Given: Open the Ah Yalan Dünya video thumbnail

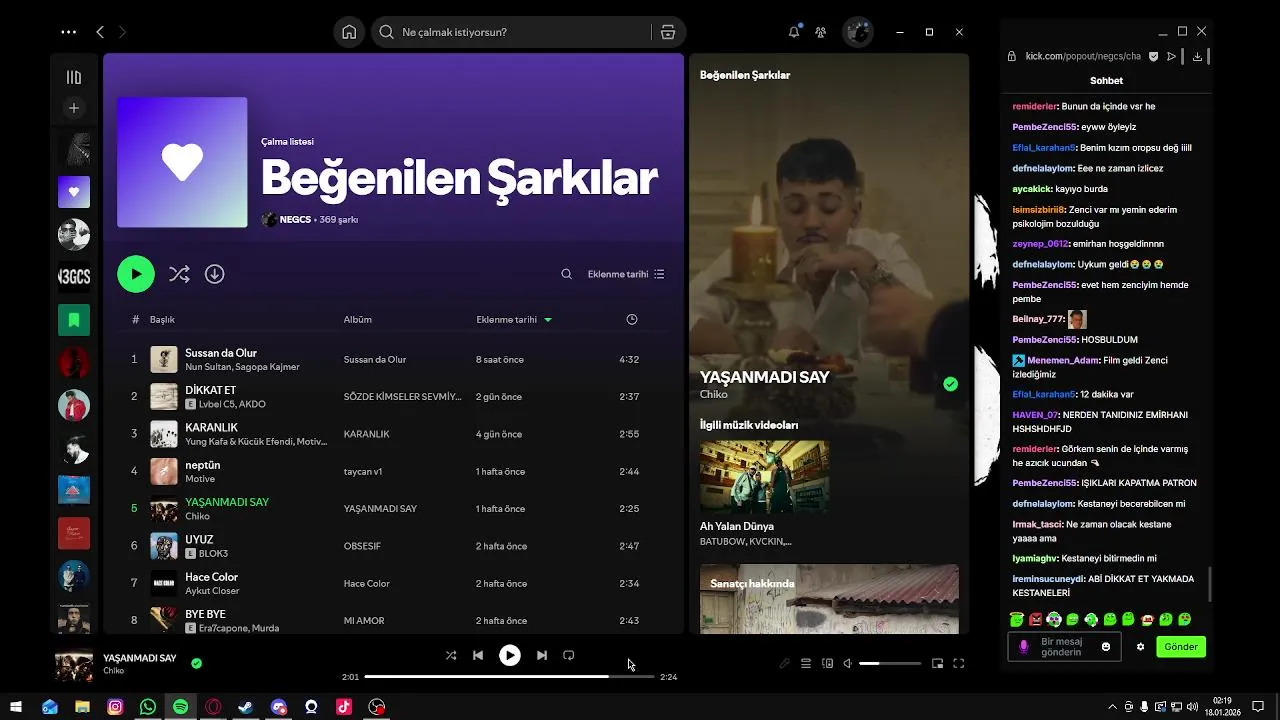Looking at the screenshot, I should point(764,476).
